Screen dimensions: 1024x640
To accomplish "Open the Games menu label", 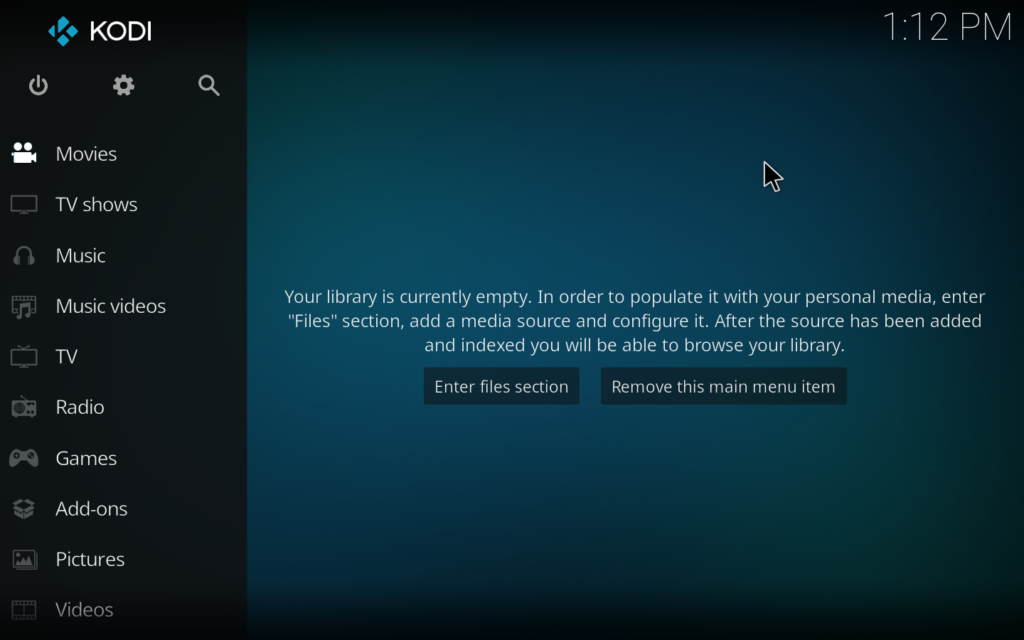I will point(86,458).
